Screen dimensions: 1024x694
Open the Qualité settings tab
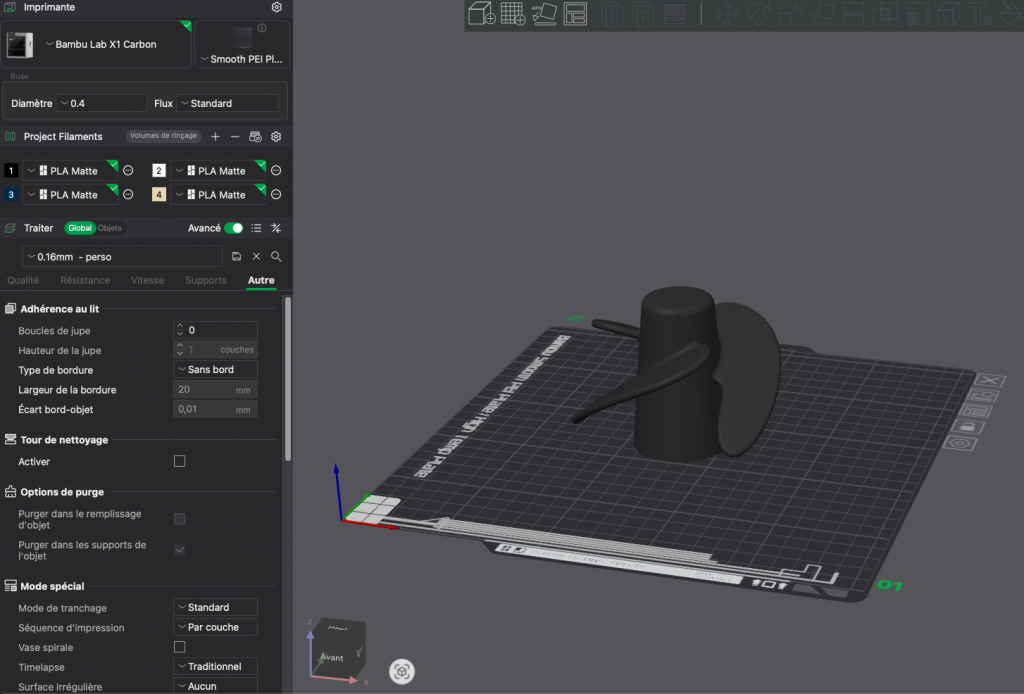pyautogui.click(x=23, y=281)
